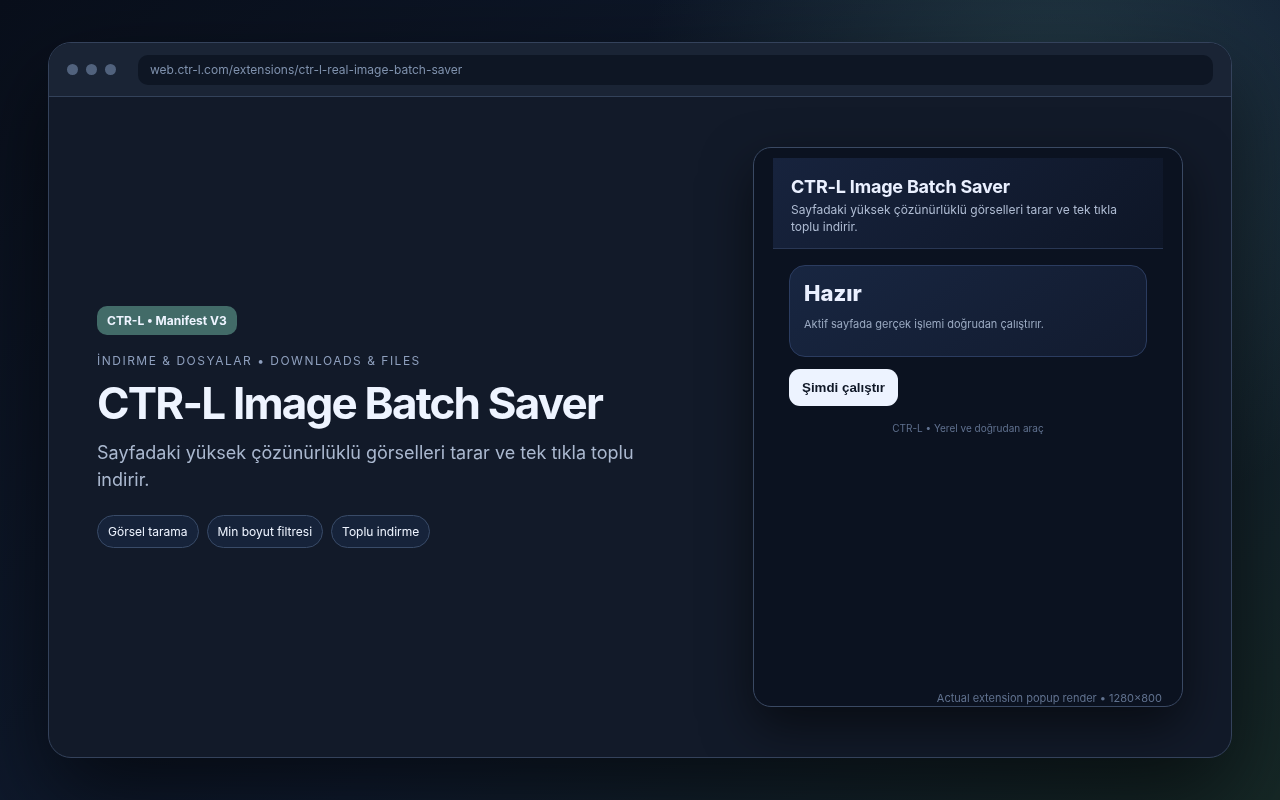Focus the browser address bar URL

[675, 70]
